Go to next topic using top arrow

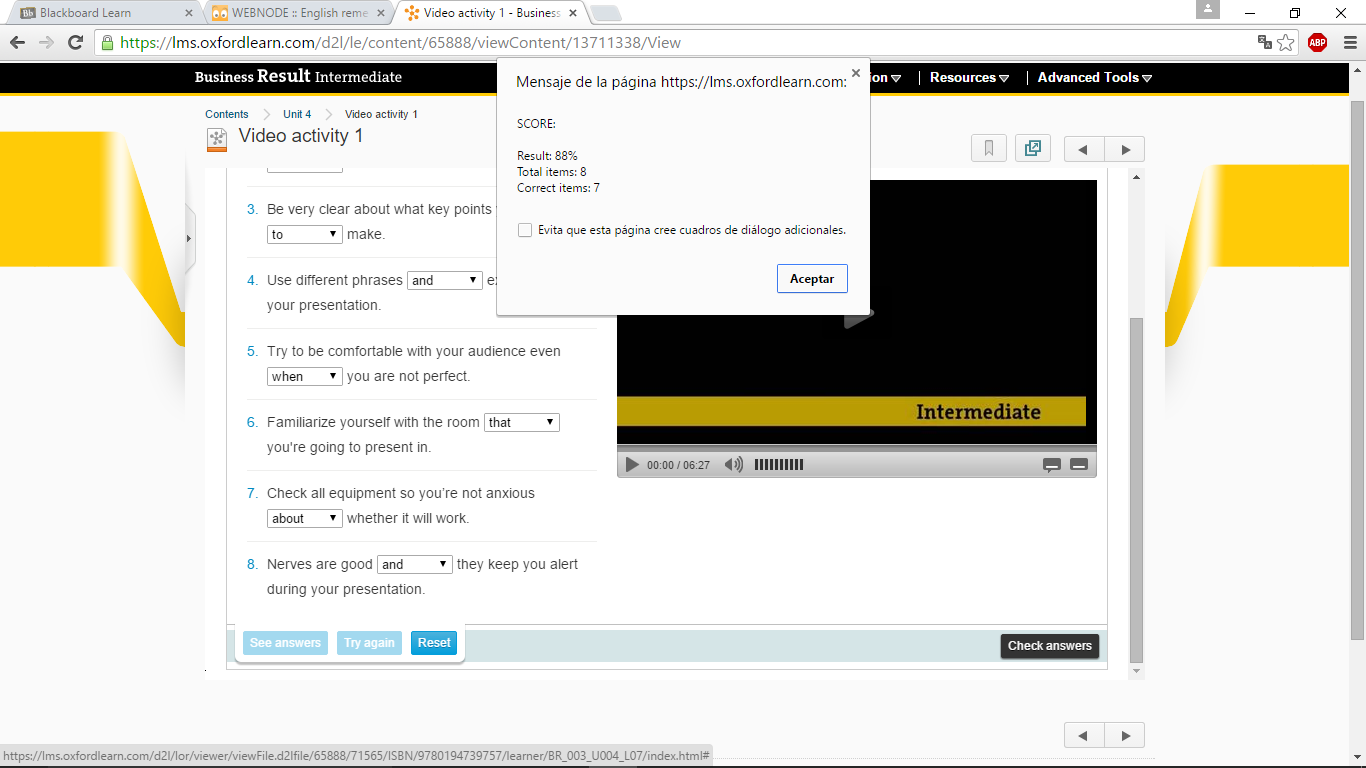click(1125, 150)
